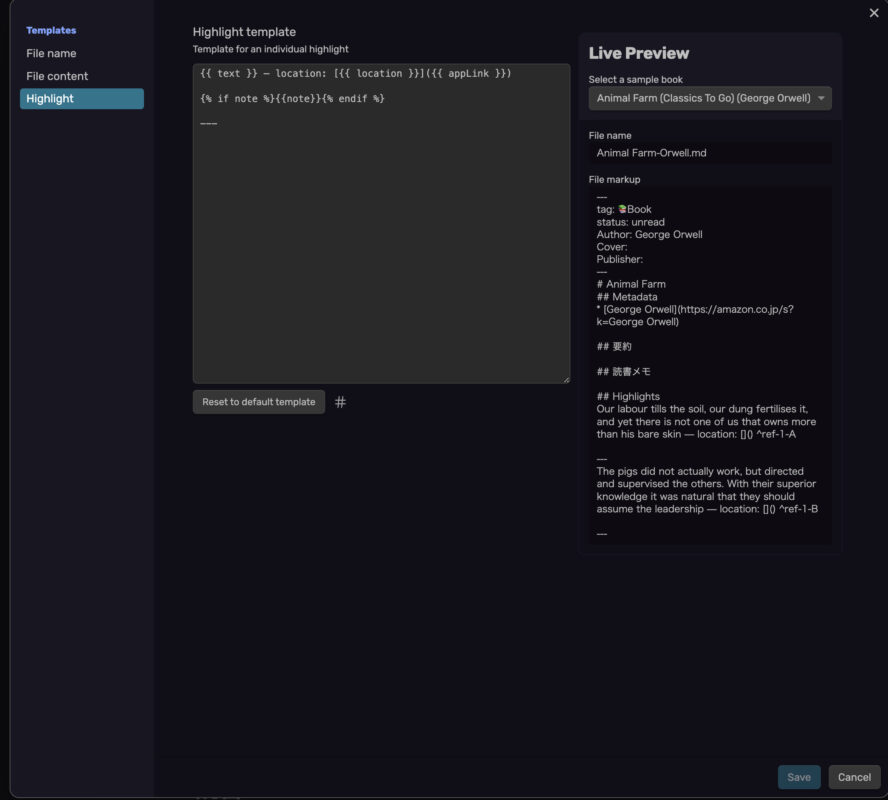This screenshot has width=888, height=800.
Task: Open the Animal Farm sample book dropdown
Action: (709, 98)
